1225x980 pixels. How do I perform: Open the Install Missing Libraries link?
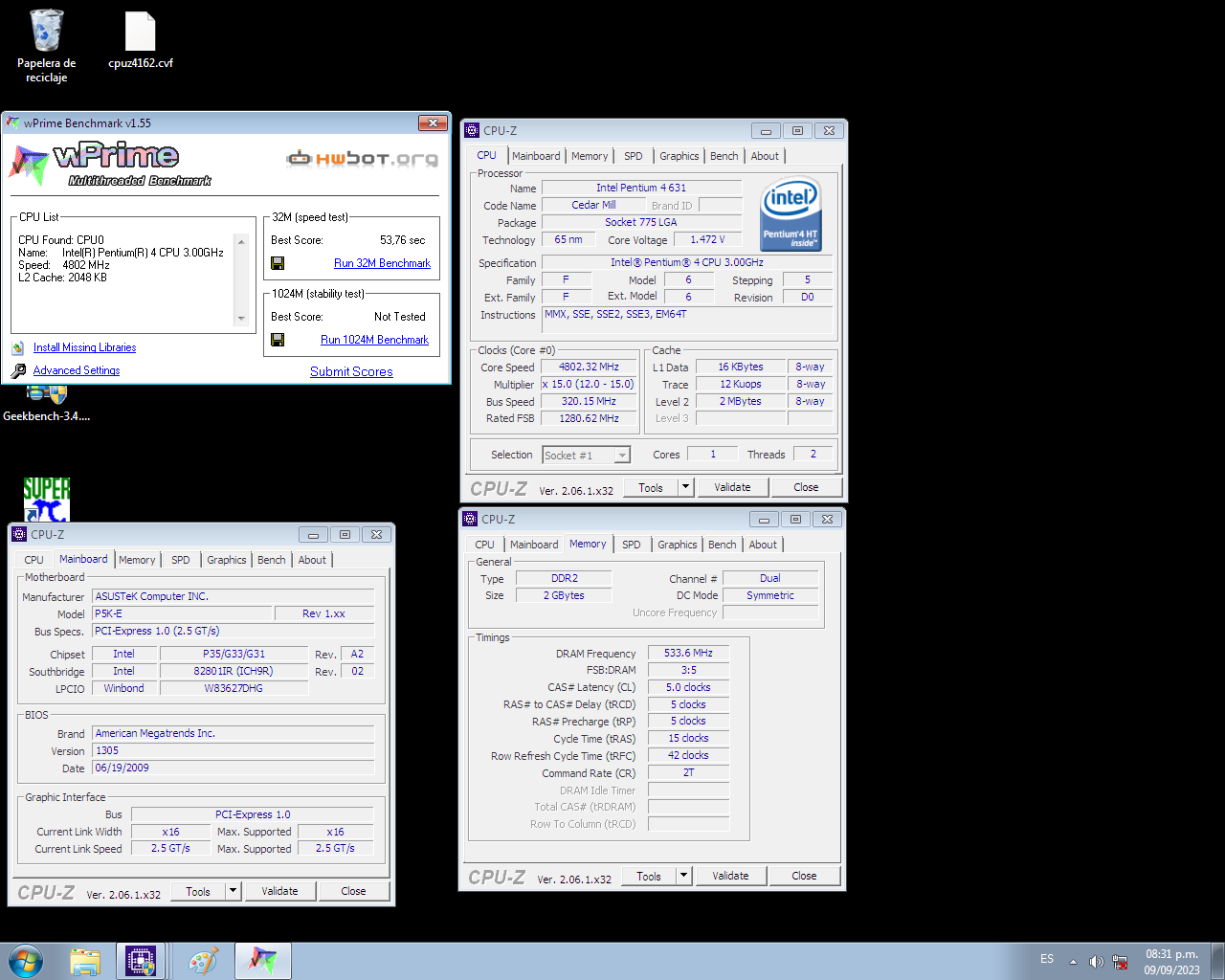pos(84,347)
